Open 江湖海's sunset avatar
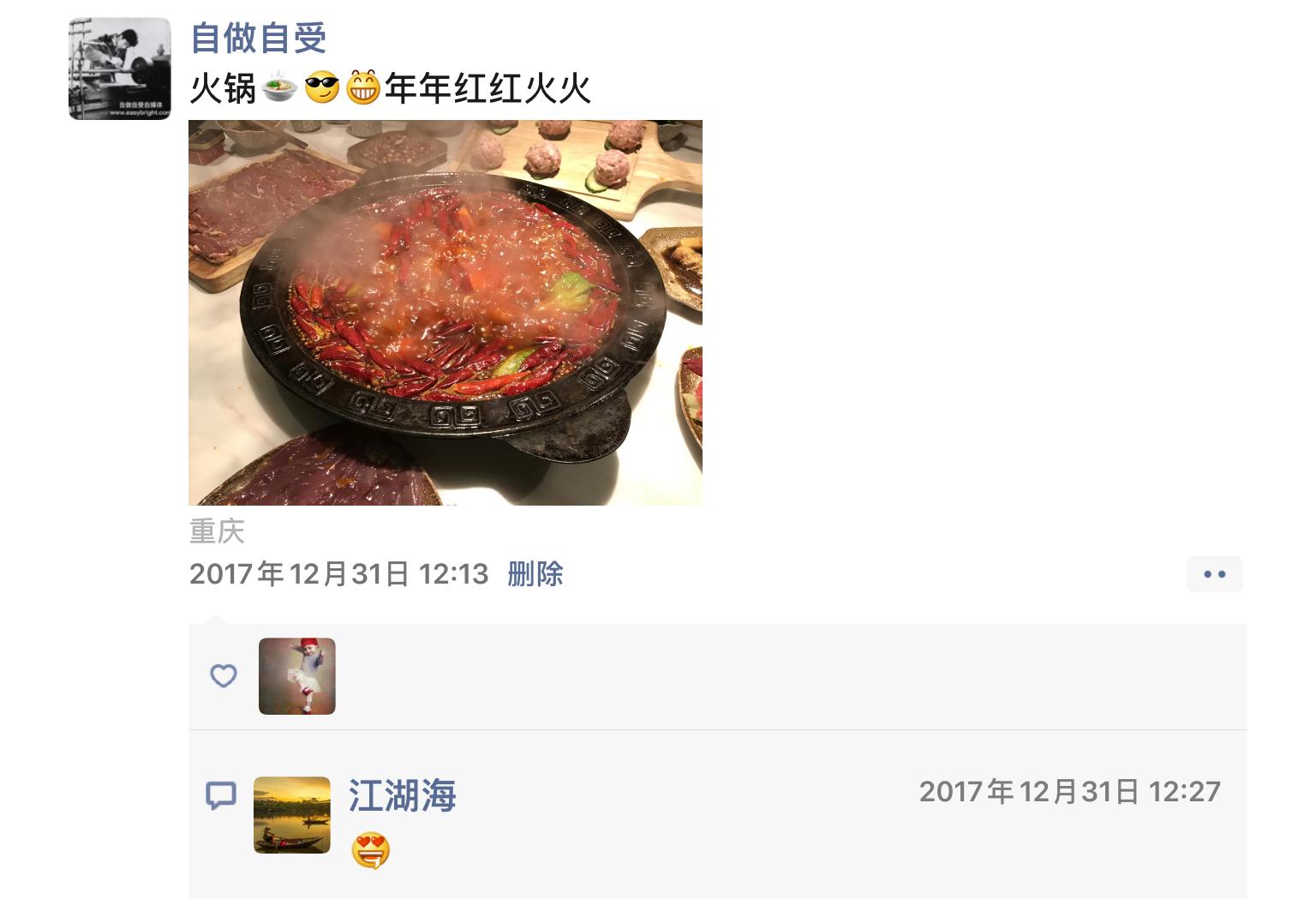Viewport: 1316px width, 899px height. (292, 815)
